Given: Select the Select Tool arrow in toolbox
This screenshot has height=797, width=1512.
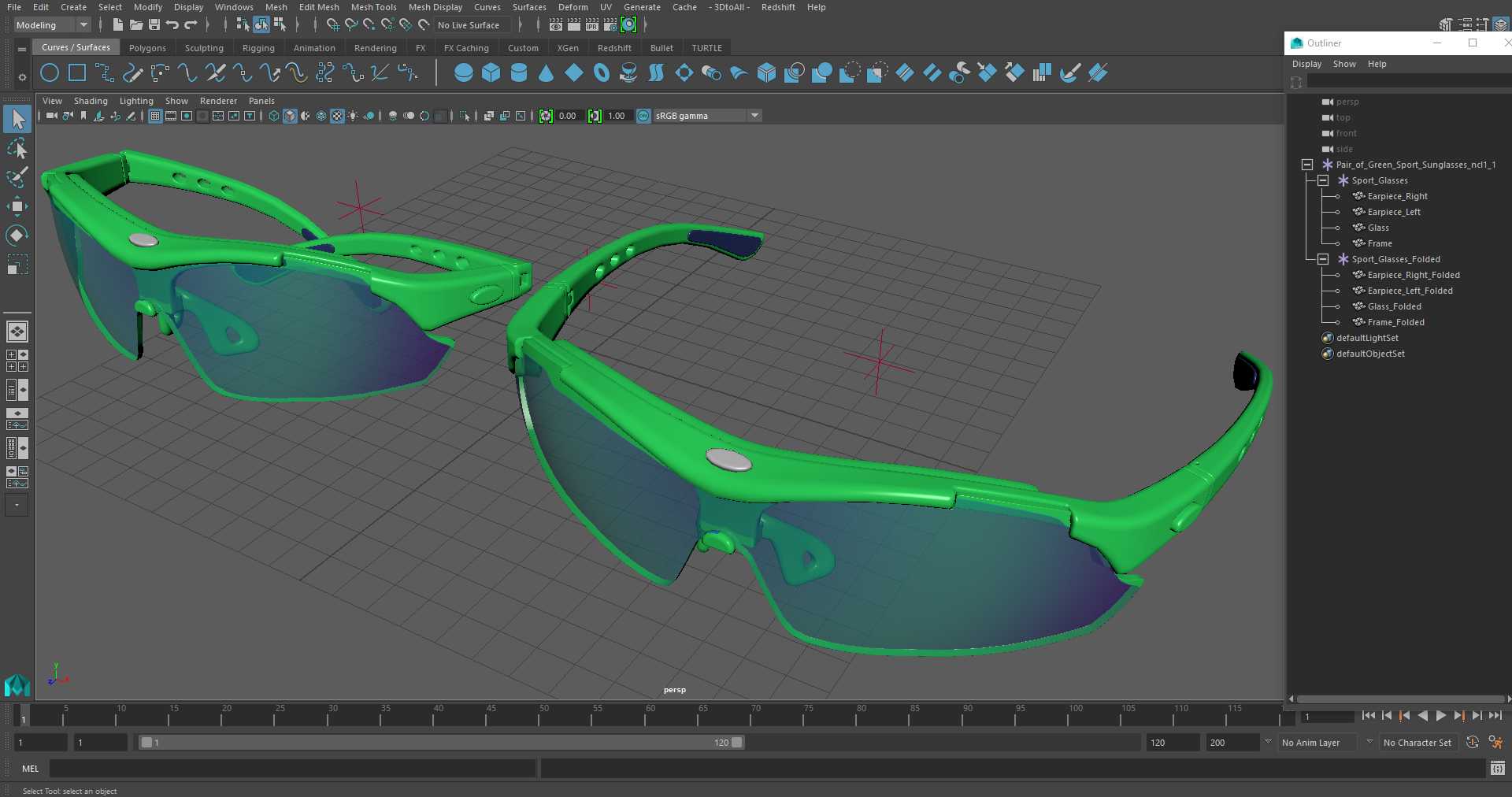Looking at the screenshot, I should click(17, 119).
